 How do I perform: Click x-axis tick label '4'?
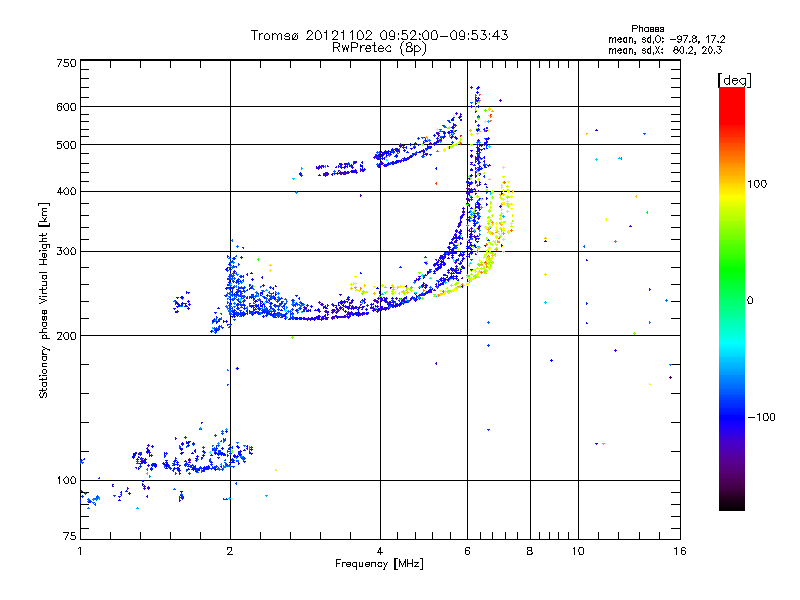[x=380, y=551]
